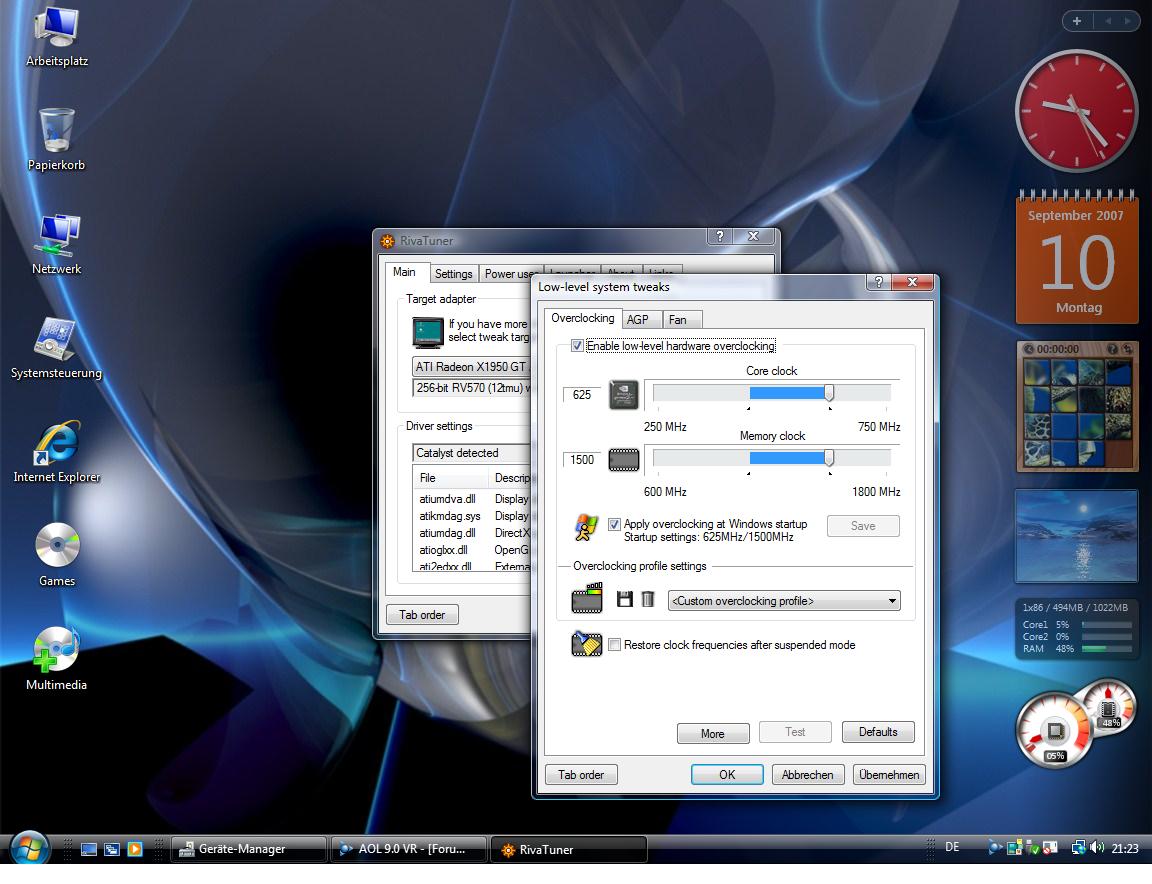Click the memory clock chip icon
This screenshot has height=884, width=1152.
point(624,460)
